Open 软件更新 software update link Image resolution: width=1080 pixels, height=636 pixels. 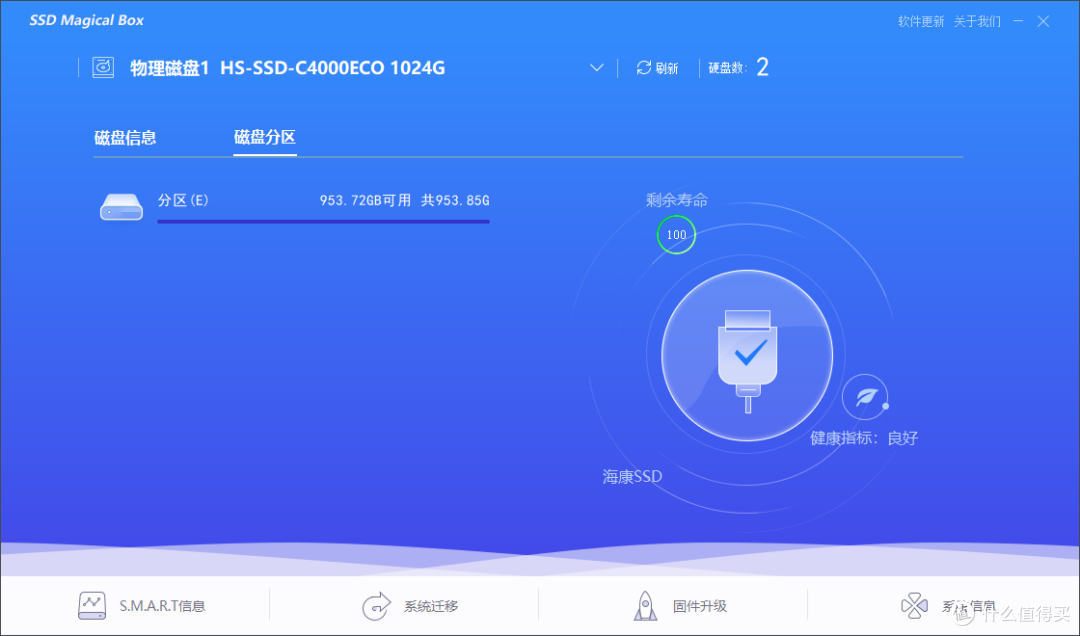921,21
